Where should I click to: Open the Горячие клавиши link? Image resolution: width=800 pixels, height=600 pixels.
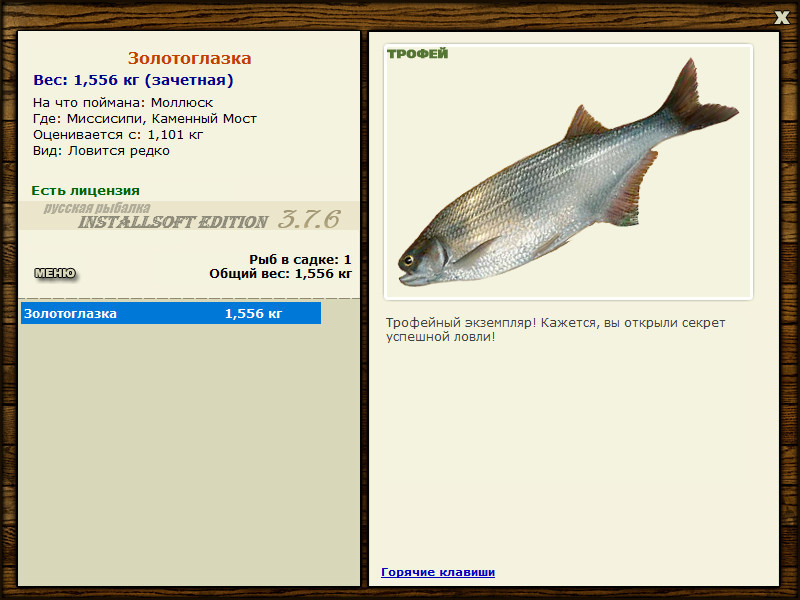tap(438, 572)
